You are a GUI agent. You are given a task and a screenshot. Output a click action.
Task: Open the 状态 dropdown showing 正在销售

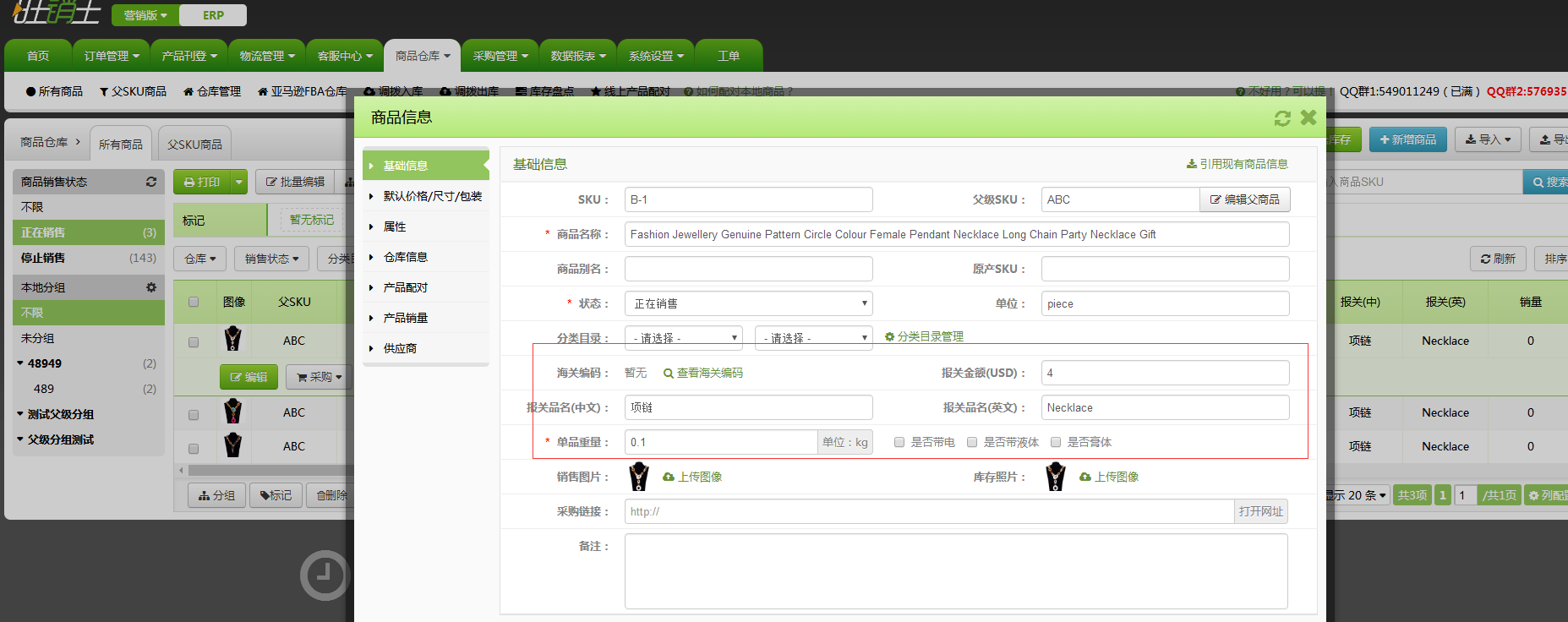click(749, 303)
